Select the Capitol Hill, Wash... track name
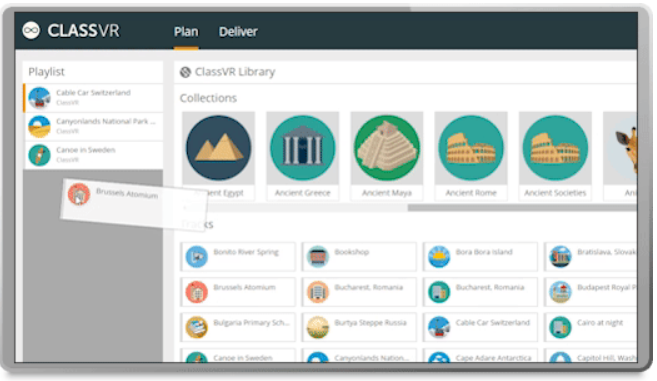Screen dimensions: 657x381 point(607,358)
